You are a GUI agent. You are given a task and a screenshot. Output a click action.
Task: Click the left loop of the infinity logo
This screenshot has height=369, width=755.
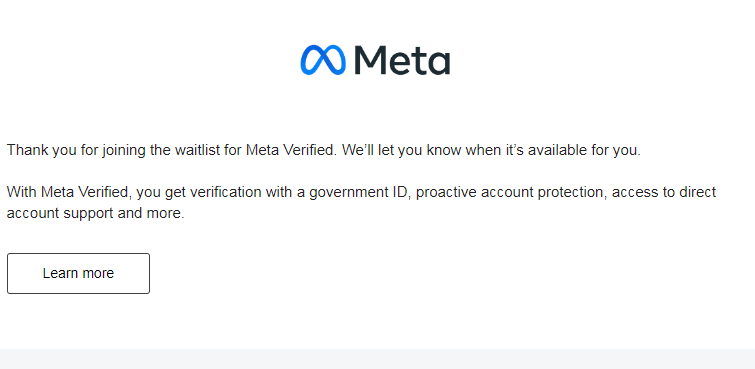click(312, 60)
